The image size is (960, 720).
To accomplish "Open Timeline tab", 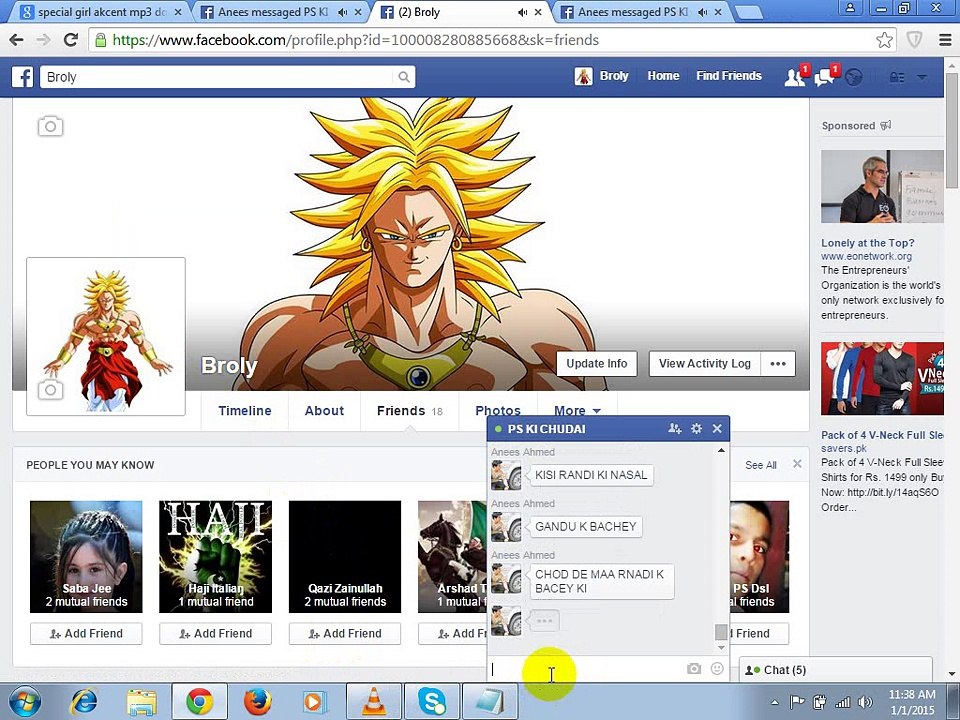I will [x=245, y=411].
